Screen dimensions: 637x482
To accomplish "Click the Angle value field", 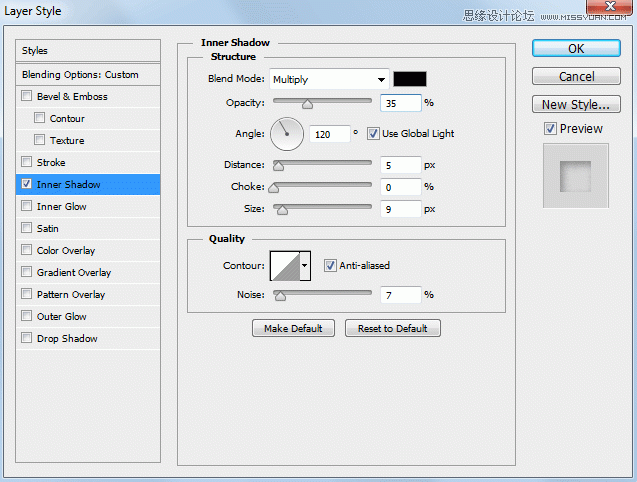I will coord(329,134).
